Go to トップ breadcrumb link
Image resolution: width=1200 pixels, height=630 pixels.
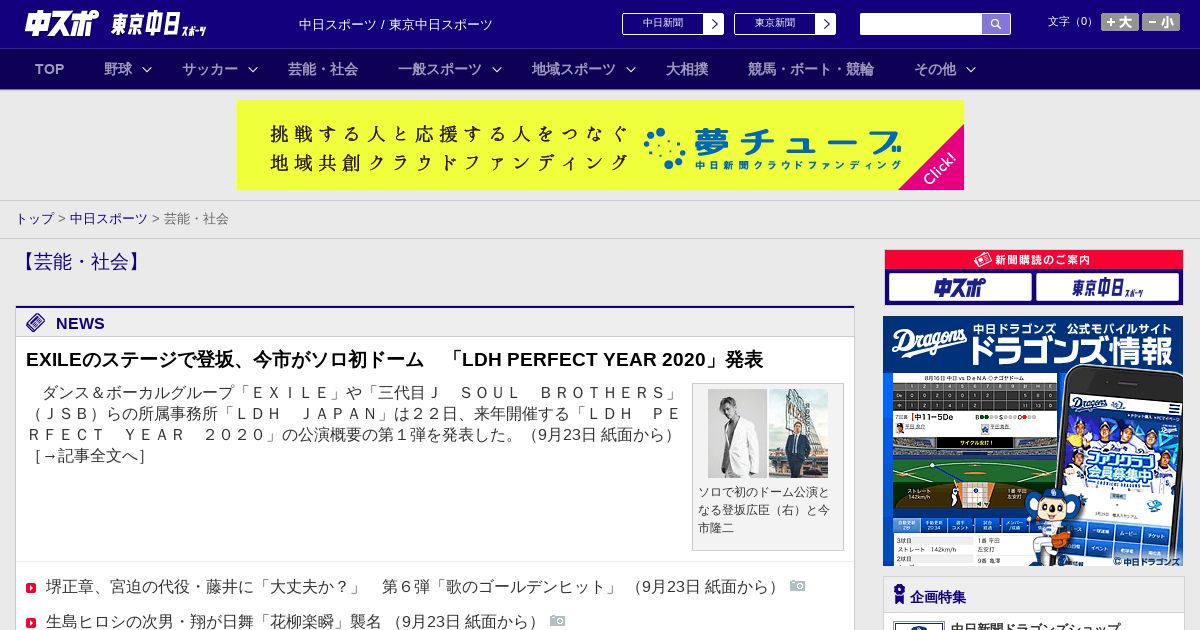(34, 218)
